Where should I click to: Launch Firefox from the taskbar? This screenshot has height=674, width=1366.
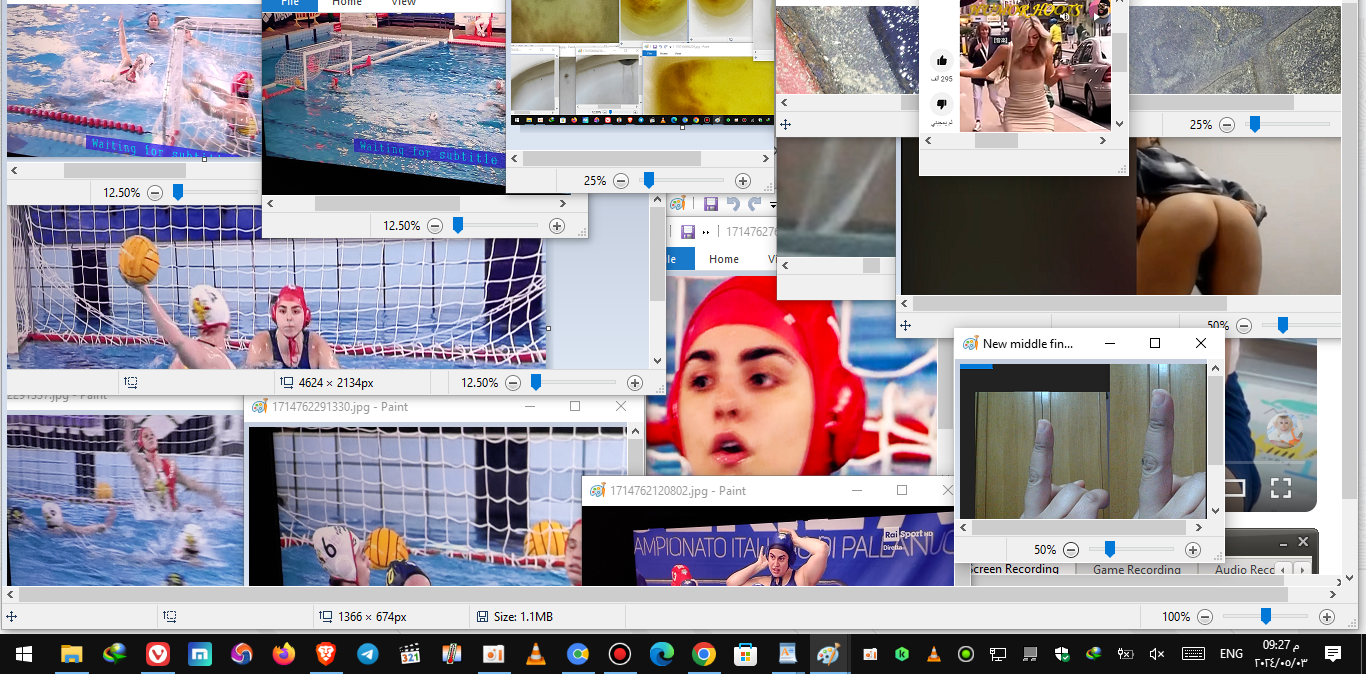coord(284,654)
